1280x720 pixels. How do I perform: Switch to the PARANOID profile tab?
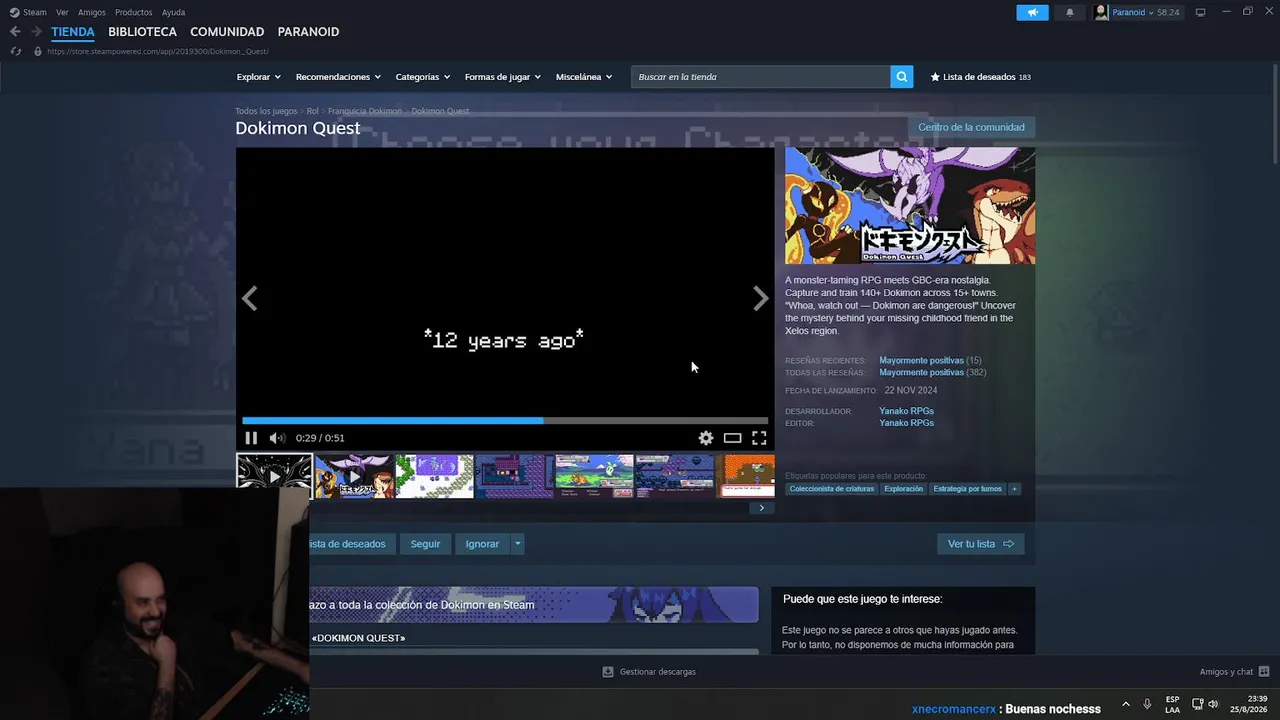(308, 32)
